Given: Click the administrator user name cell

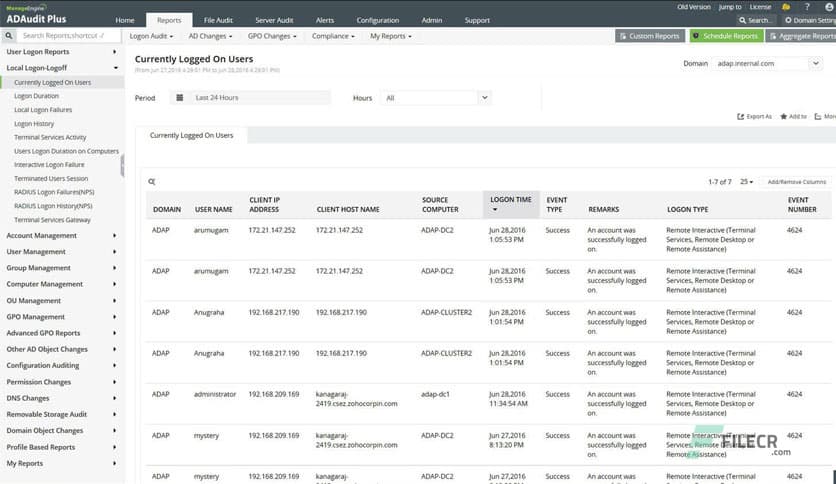Looking at the screenshot, I should [x=215, y=394].
